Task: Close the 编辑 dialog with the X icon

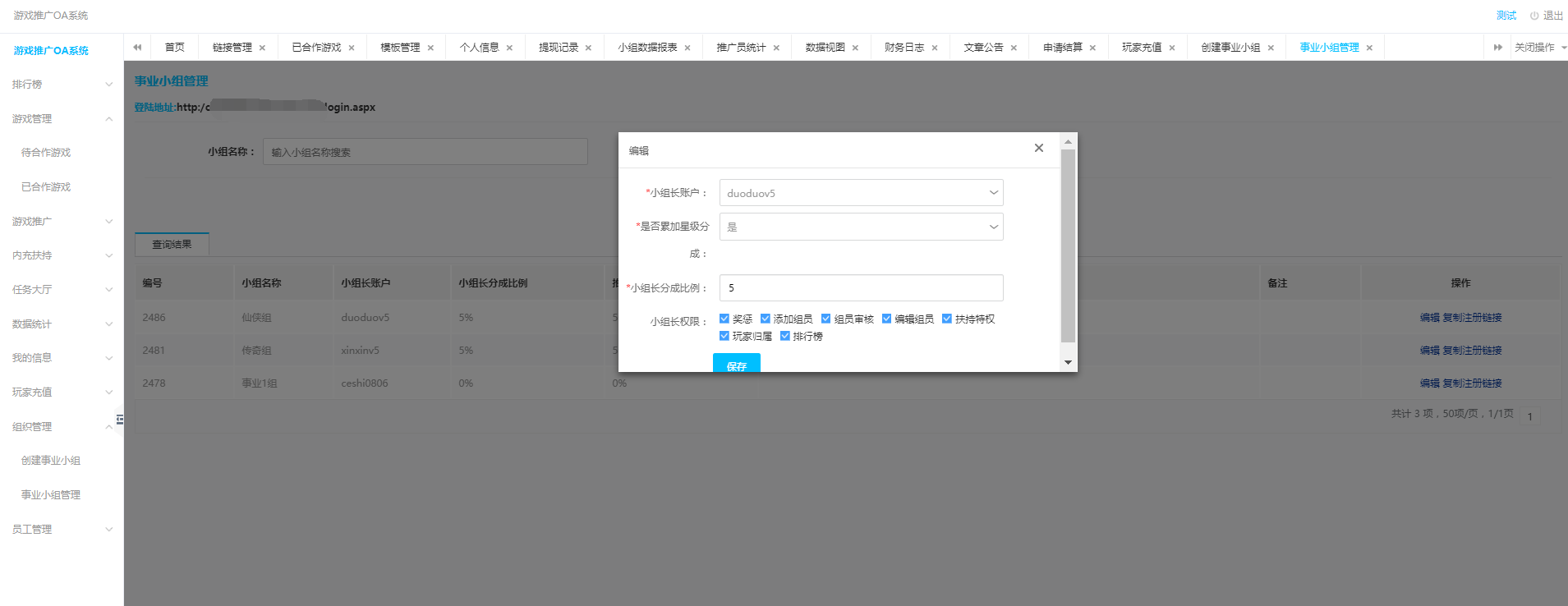Action: 1038,148
